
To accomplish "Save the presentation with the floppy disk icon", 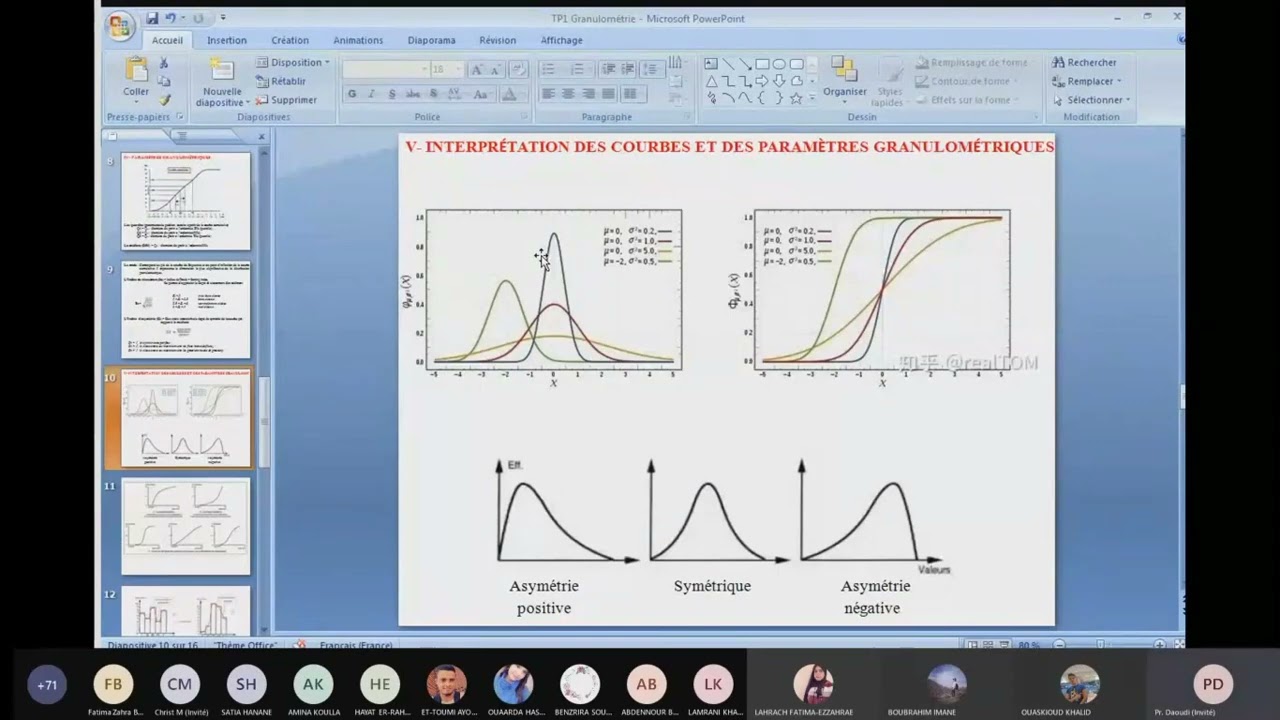I will click(152, 18).
